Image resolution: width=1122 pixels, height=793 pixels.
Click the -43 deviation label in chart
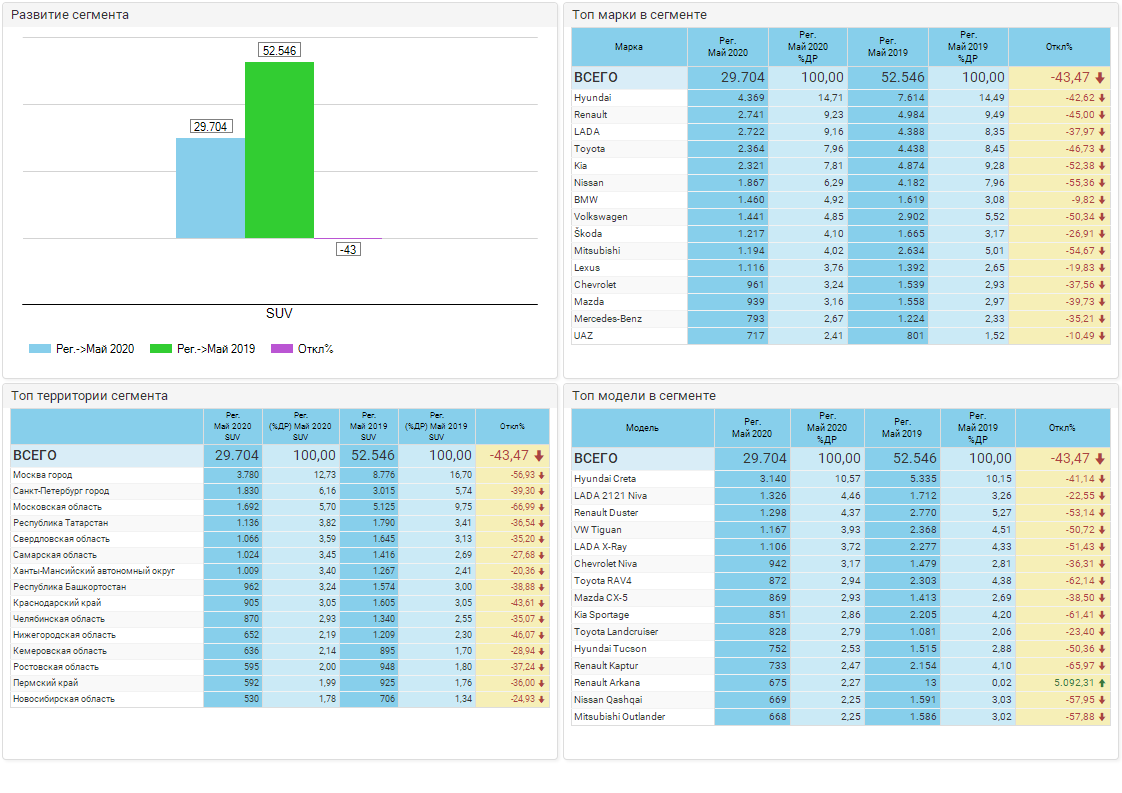click(x=348, y=249)
